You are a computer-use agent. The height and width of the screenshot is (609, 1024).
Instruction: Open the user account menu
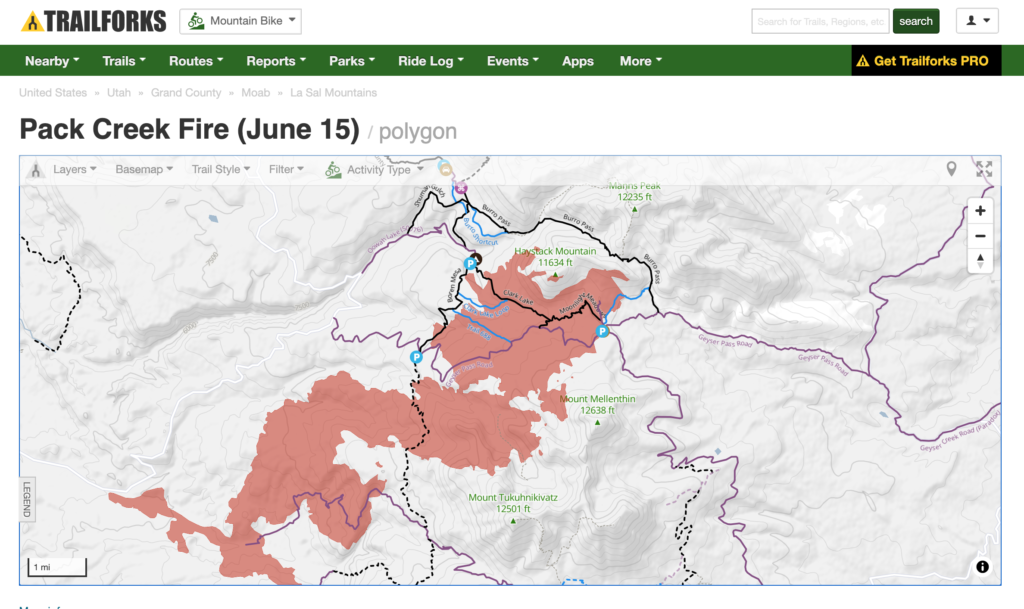pos(978,21)
